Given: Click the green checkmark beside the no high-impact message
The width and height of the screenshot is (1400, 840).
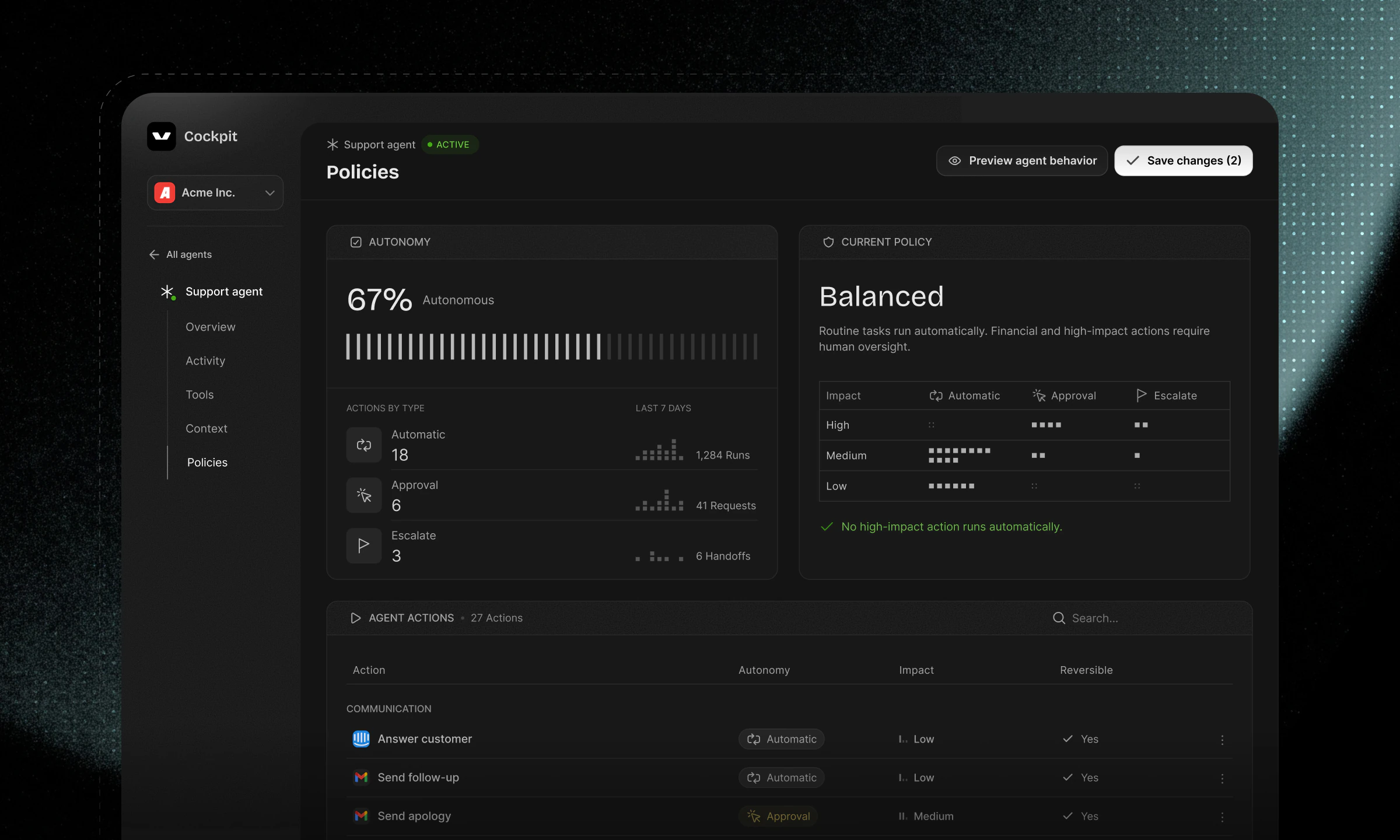Looking at the screenshot, I should click(x=827, y=527).
